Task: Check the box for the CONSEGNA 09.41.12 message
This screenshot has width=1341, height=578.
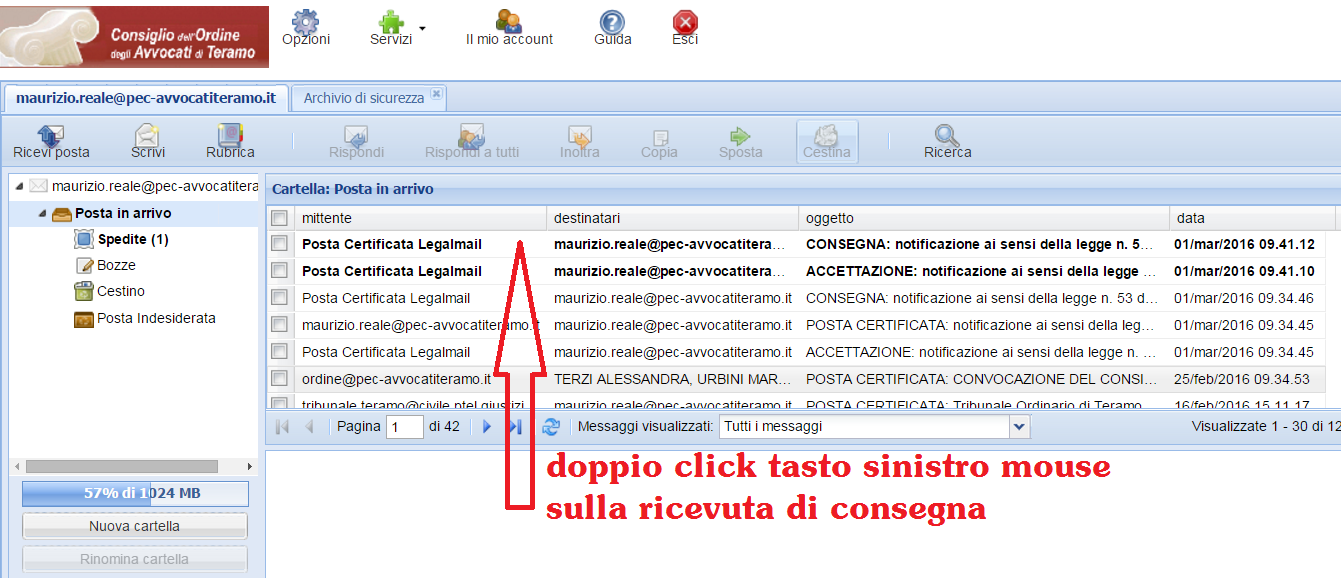Action: (280, 244)
